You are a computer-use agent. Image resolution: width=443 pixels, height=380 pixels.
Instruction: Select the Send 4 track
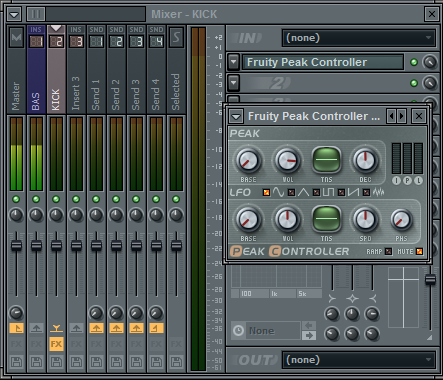point(156,69)
